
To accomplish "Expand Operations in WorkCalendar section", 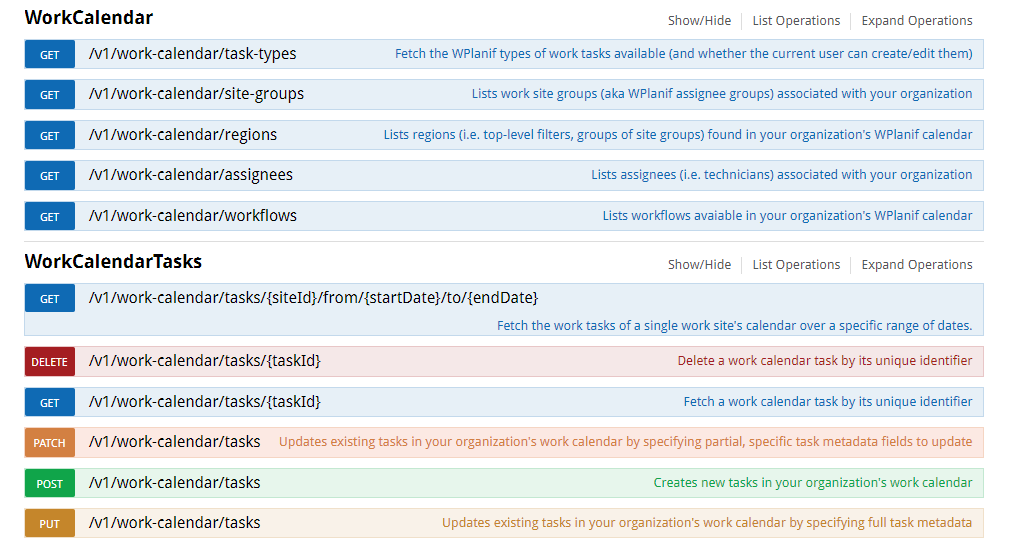I will tap(916, 21).
